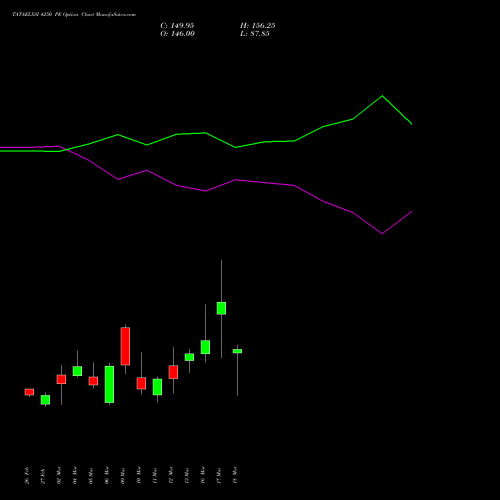Click the tall red candle above 09 Mar
The height and width of the screenshot is (500, 500).
[x=125, y=346]
